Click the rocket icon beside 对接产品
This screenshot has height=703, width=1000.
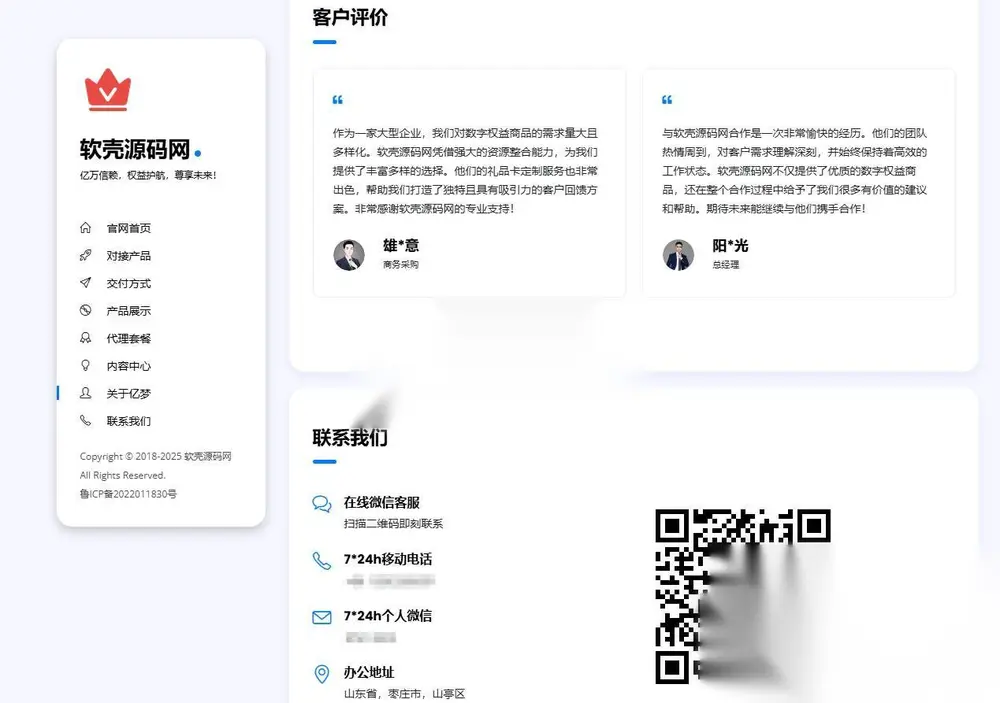click(85, 255)
